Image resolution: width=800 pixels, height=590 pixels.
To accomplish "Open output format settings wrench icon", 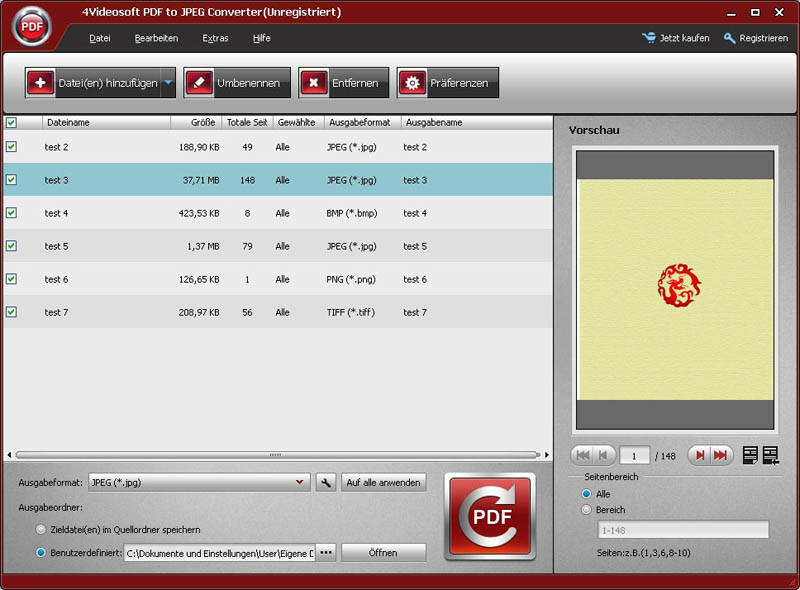I will (x=326, y=482).
